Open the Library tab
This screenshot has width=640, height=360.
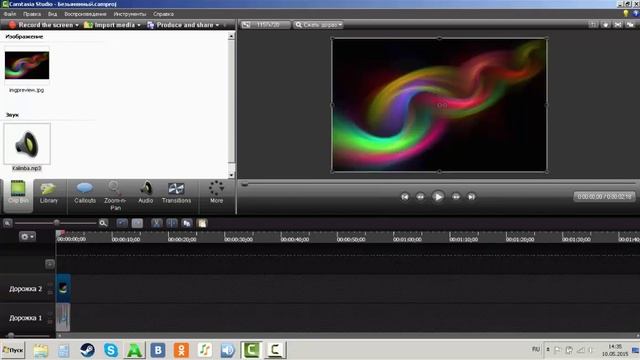pyautogui.click(x=49, y=193)
